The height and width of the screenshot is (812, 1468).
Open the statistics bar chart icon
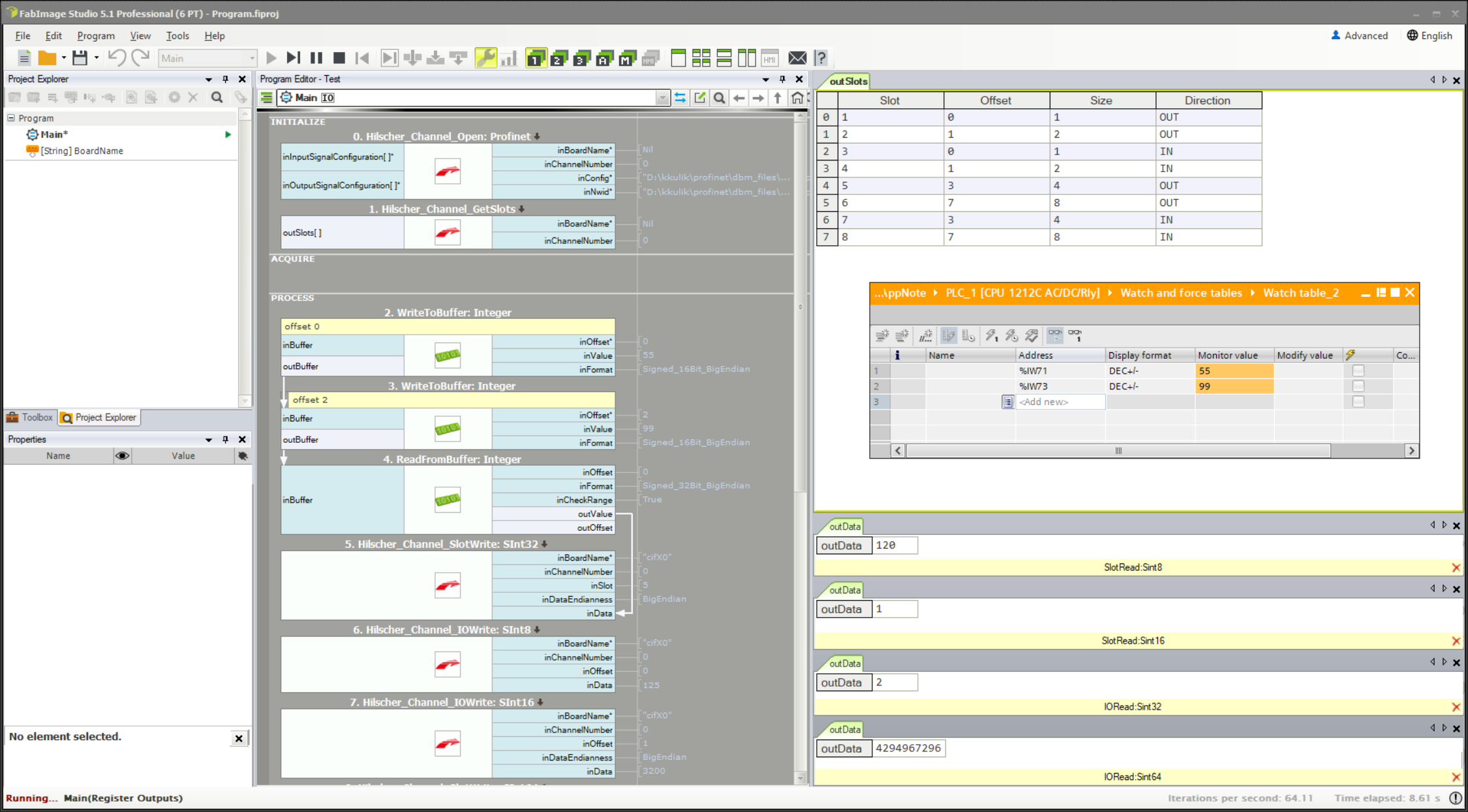pyautogui.click(x=509, y=58)
